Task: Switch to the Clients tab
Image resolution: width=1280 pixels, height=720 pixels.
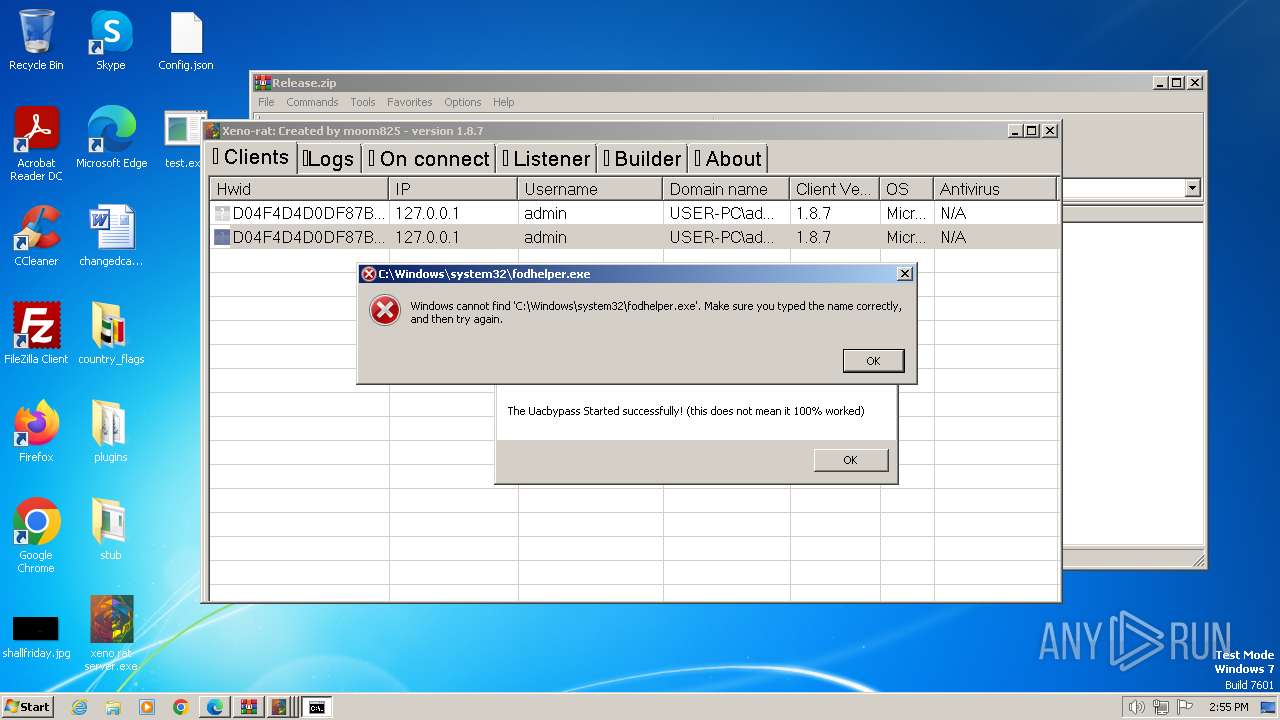Action: click(x=250, y=157)
